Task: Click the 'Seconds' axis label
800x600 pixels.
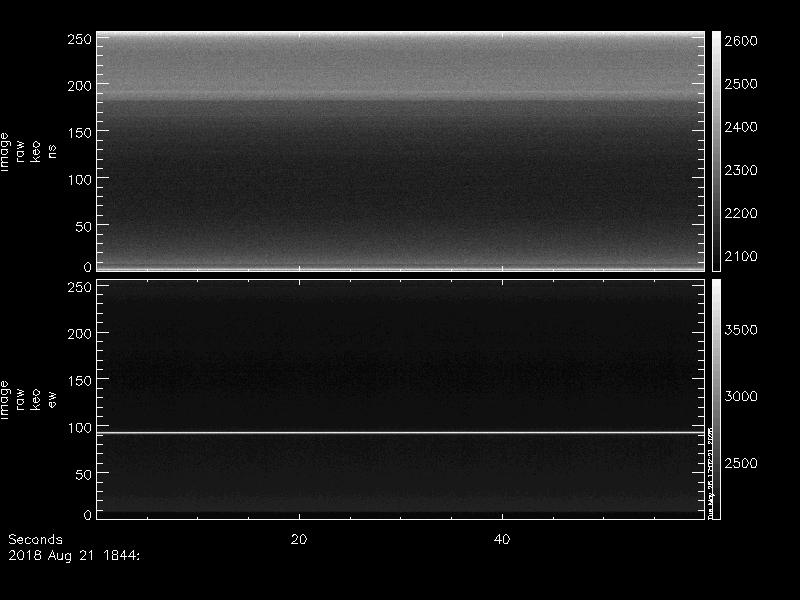Action: (x=35, y=539)
